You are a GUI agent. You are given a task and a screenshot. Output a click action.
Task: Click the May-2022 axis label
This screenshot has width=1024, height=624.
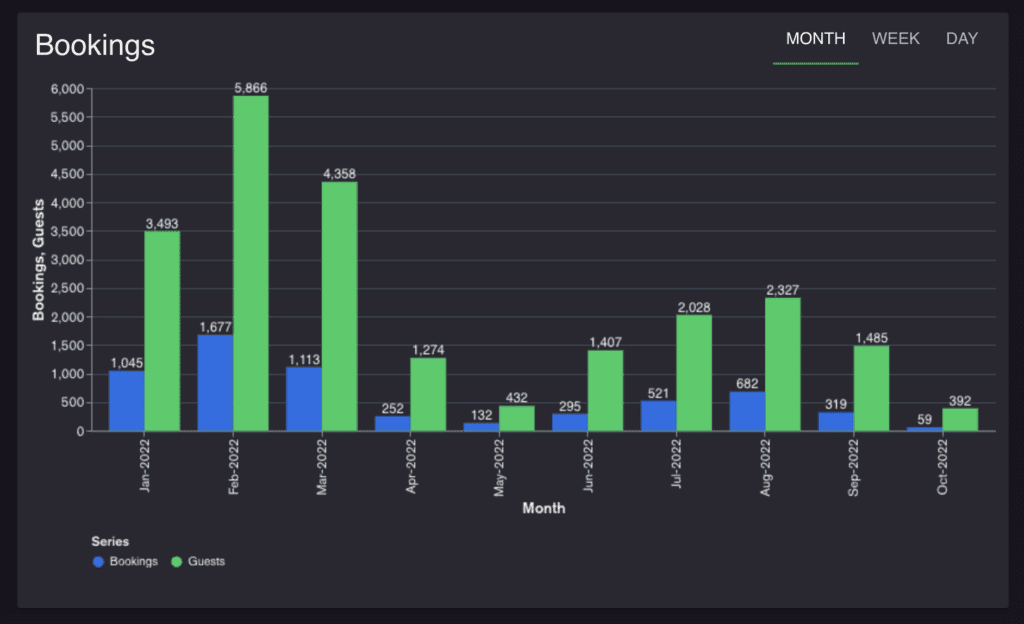[500, 467]
